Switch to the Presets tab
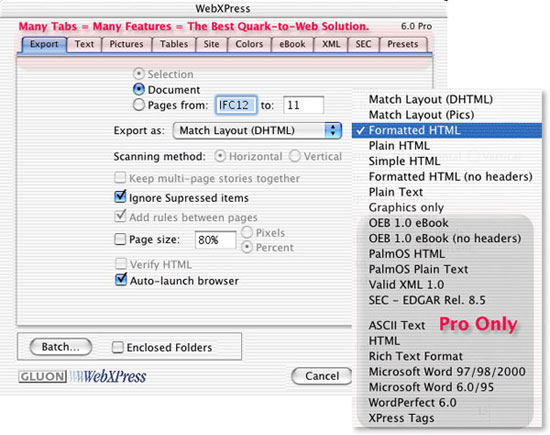The height and width of the screenshot is (435, 550). pyautogui.click(x=403, y=45)
